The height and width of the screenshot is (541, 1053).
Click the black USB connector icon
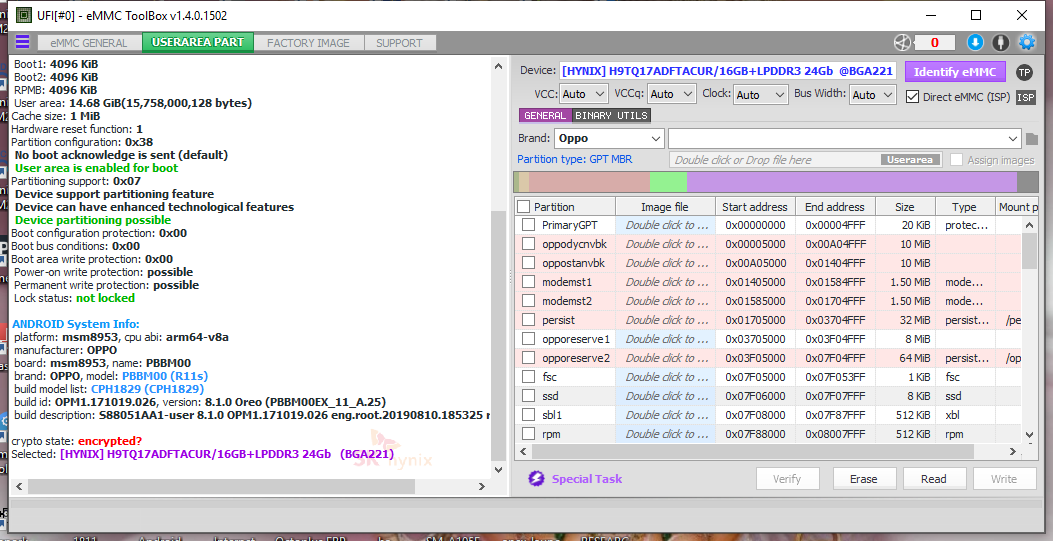pyautogui.click(x=1000, y=42)
